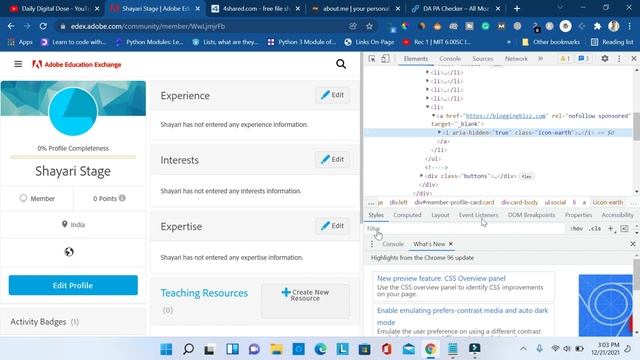
Task: Close the DevTools bottom drawer
Action: (x=633, y=244)
